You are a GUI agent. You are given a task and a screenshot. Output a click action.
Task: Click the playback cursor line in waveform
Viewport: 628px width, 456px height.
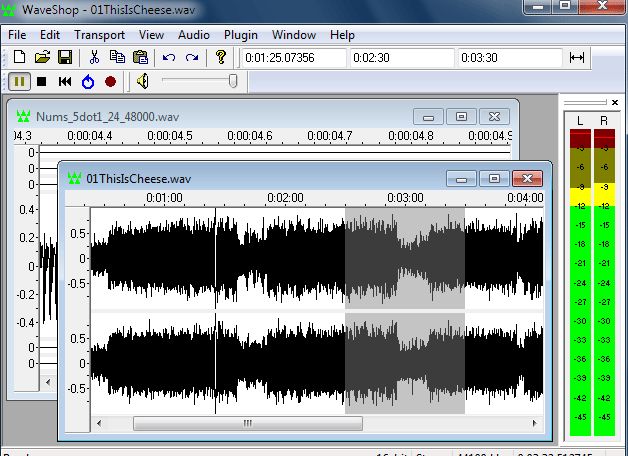pyautogui.click(x=215, y=311)
